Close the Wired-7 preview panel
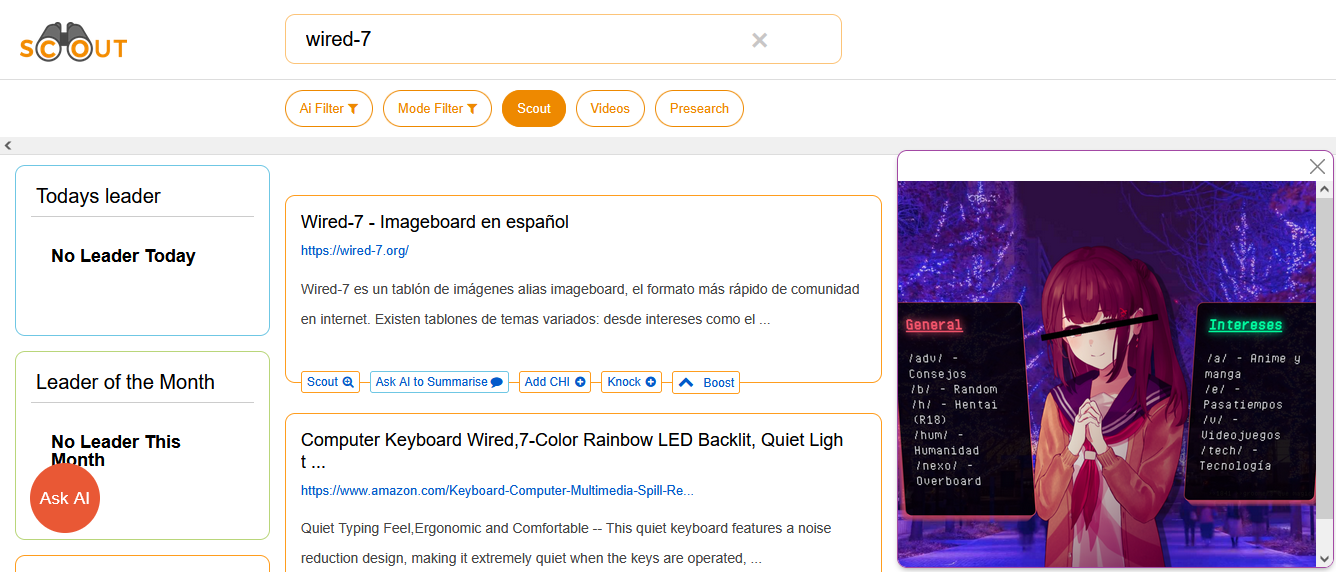1336x572 pixels. pyautogui.click(x=1317, y=166)
